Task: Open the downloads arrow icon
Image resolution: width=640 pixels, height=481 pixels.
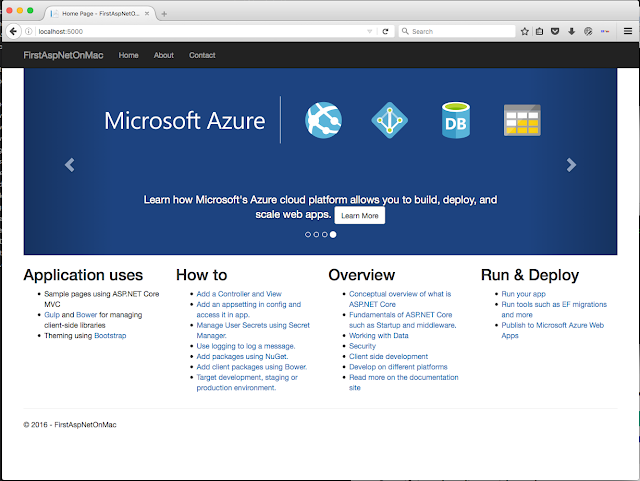Action: [571, 31]
